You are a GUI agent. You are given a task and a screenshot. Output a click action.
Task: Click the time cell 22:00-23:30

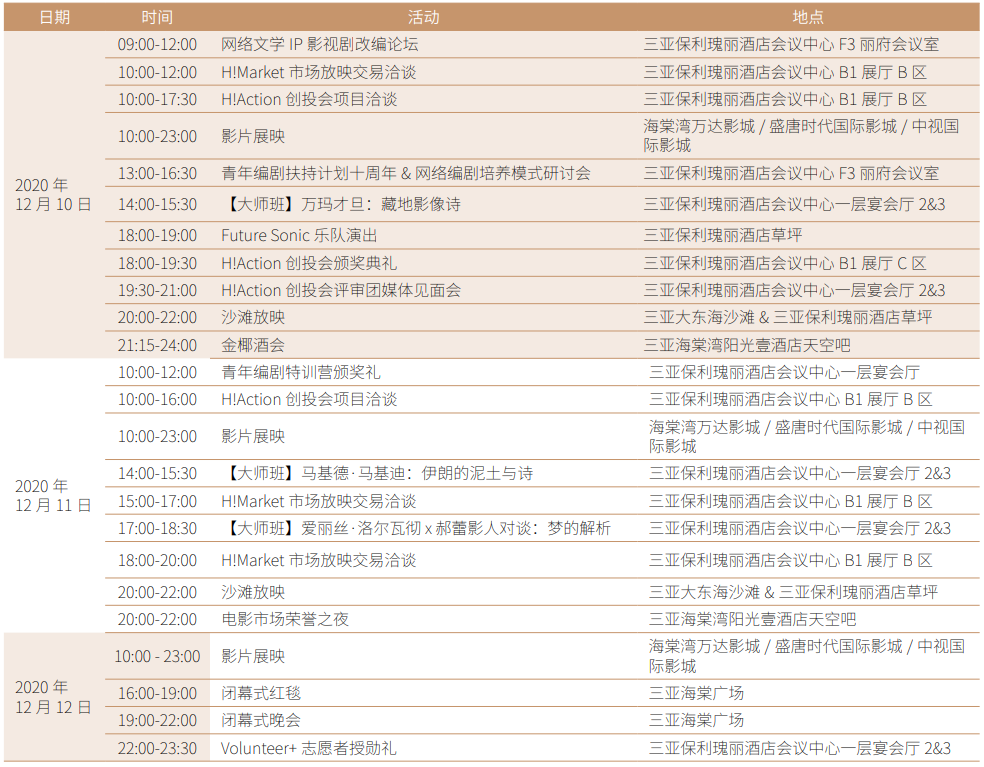click(x=158, y=748)
